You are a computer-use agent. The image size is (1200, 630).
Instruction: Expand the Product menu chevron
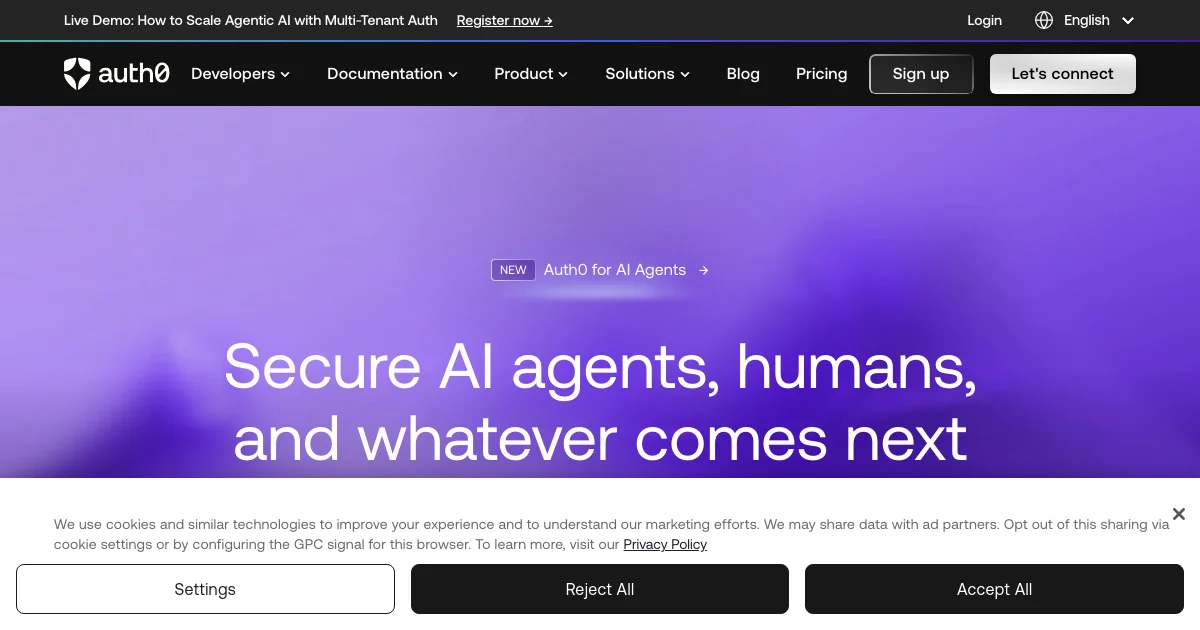pyautogui.click(x=563, y=74)
